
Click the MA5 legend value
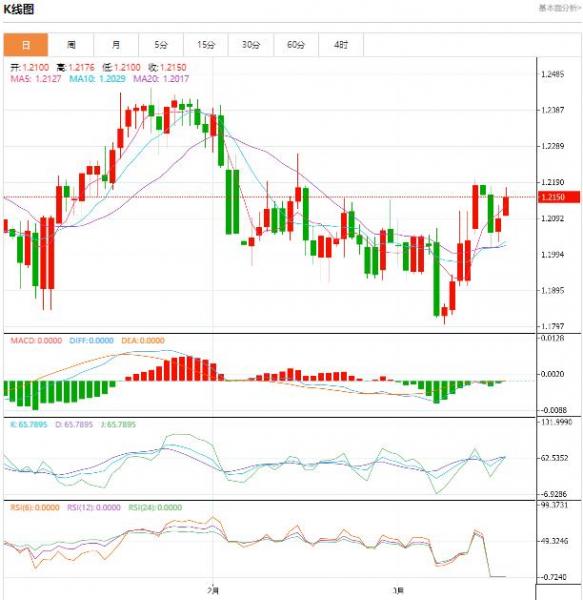tap(36, 79)
